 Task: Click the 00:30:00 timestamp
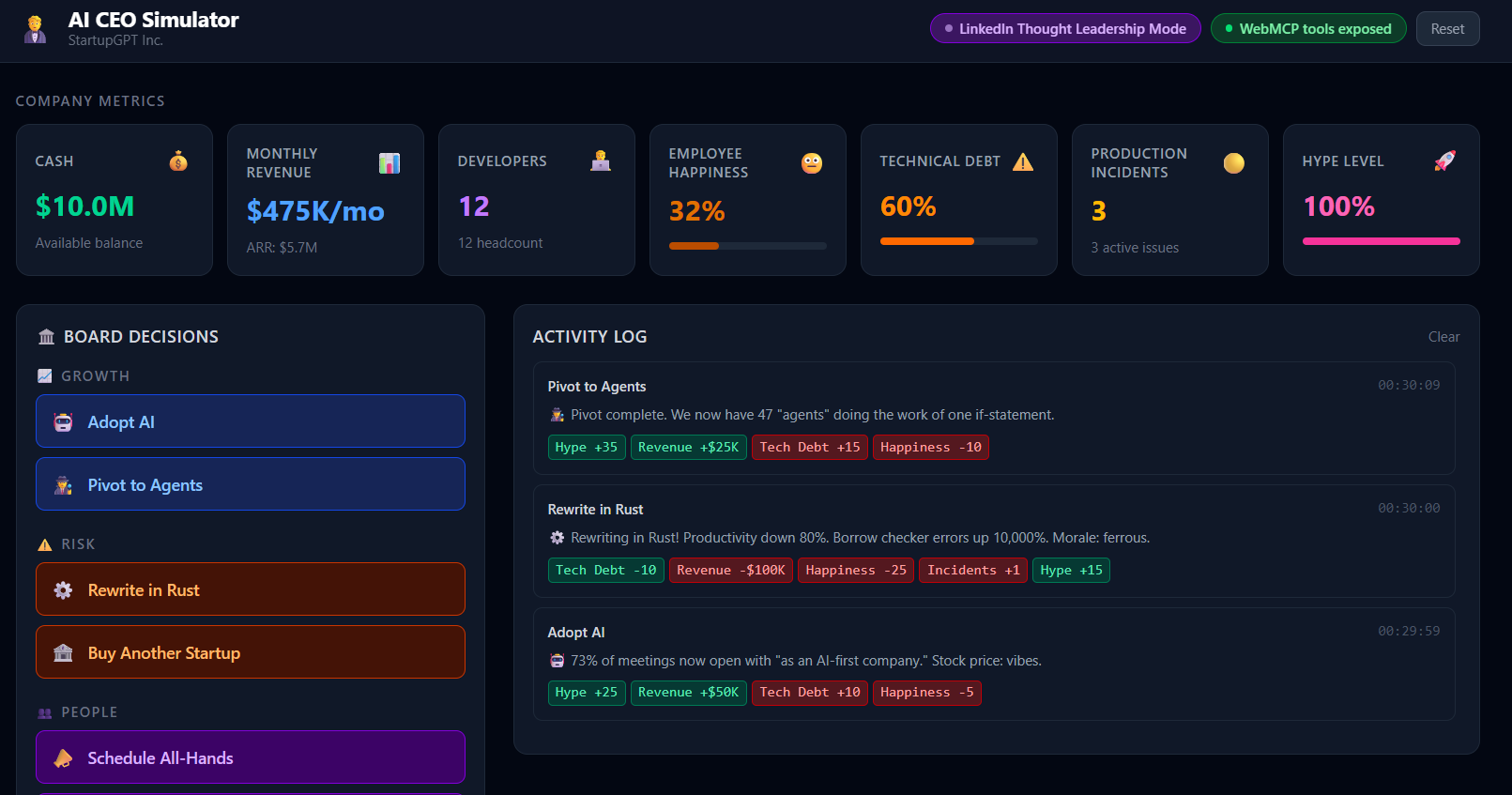tap(1409, 508)
